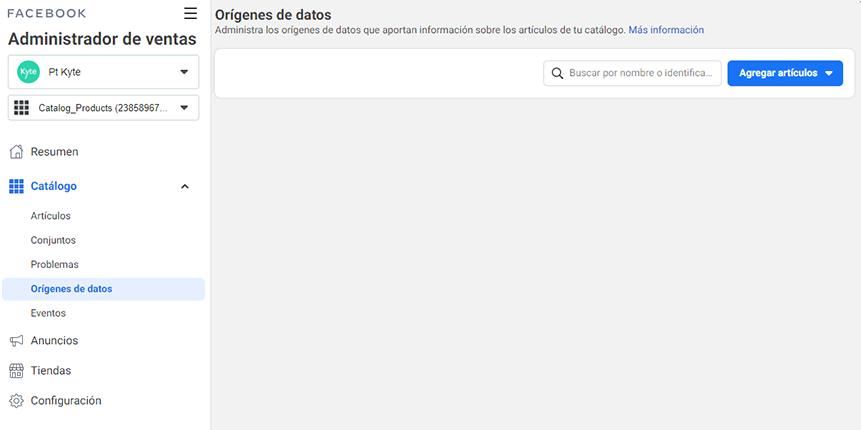Image resolution: width=861 pixels, height=430 pixels.
Task: Select the Catálogo menu item
Action: tap(53, 186)
